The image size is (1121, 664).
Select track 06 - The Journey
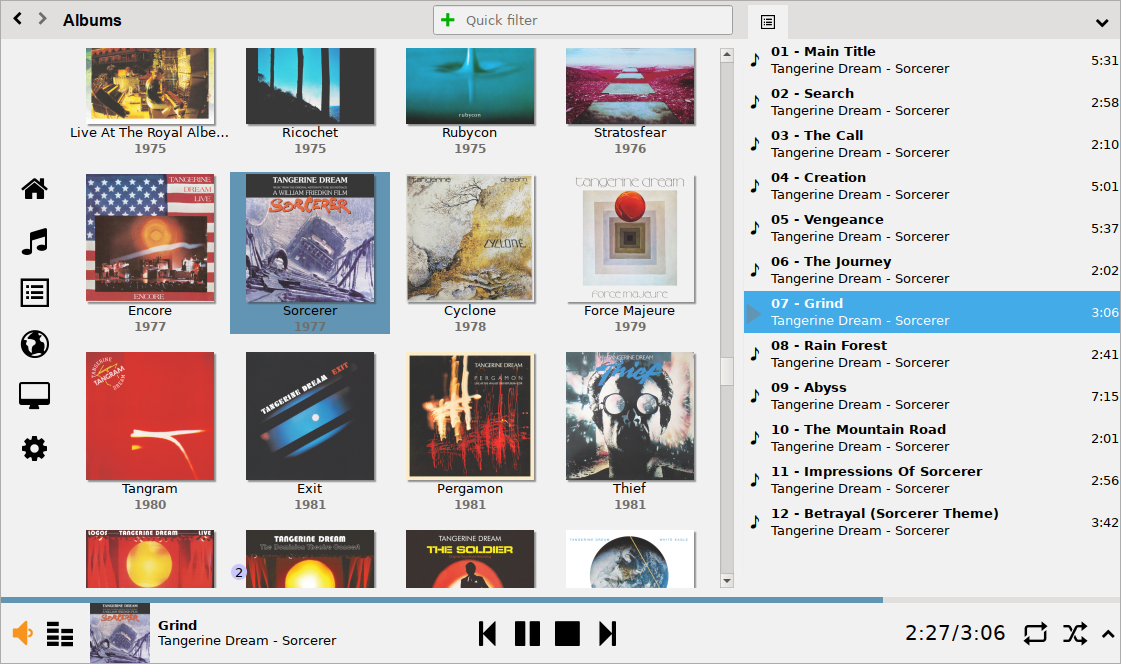pos(932,270)
